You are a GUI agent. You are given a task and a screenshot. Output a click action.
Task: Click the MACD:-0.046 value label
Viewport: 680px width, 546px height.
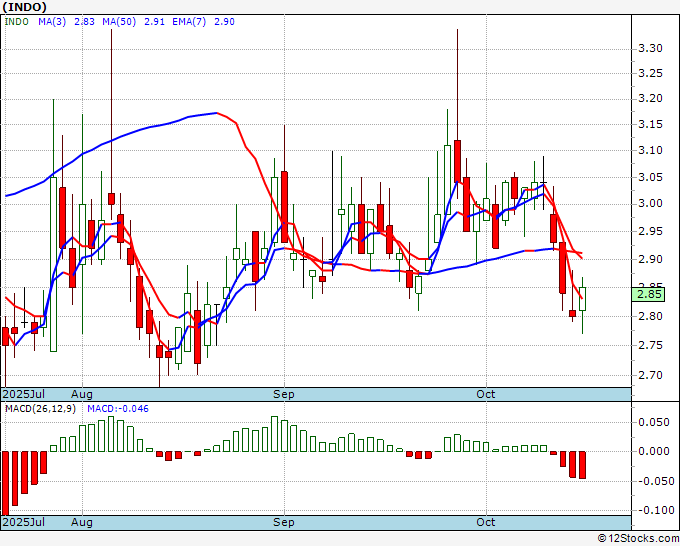pos(118,409)
